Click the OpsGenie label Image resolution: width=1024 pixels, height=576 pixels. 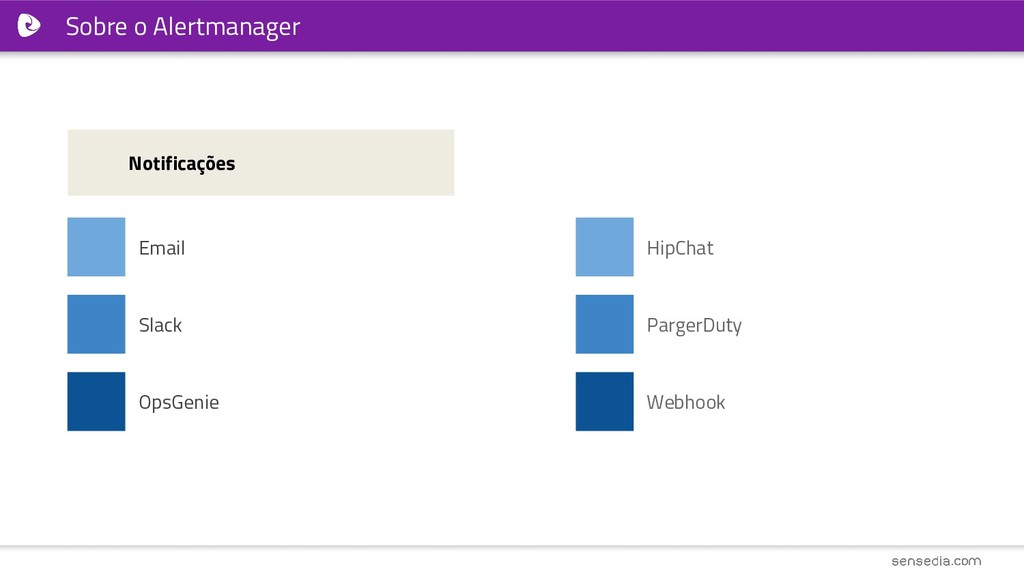coord(179,403)
